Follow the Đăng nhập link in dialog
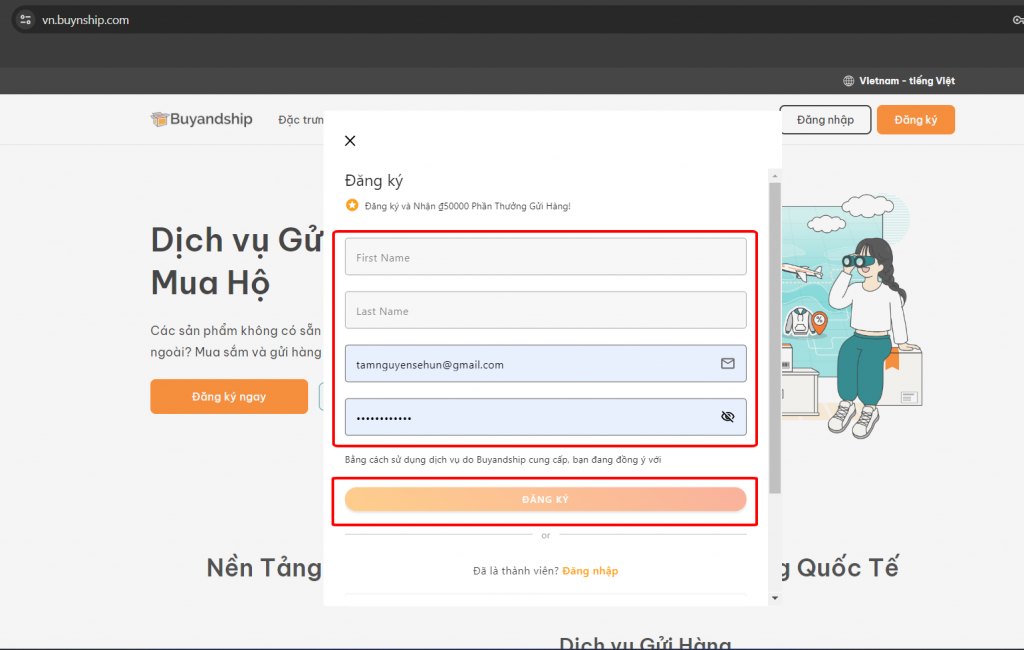 click(x=590, y=571)
